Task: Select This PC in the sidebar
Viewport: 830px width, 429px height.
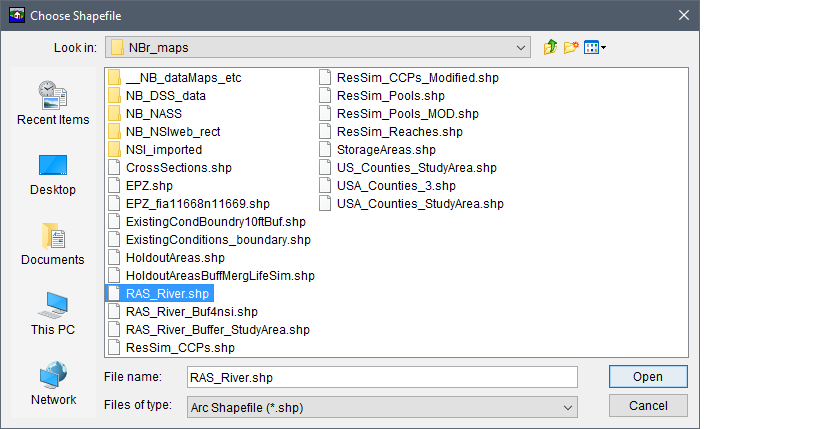Action: point(53,314)
